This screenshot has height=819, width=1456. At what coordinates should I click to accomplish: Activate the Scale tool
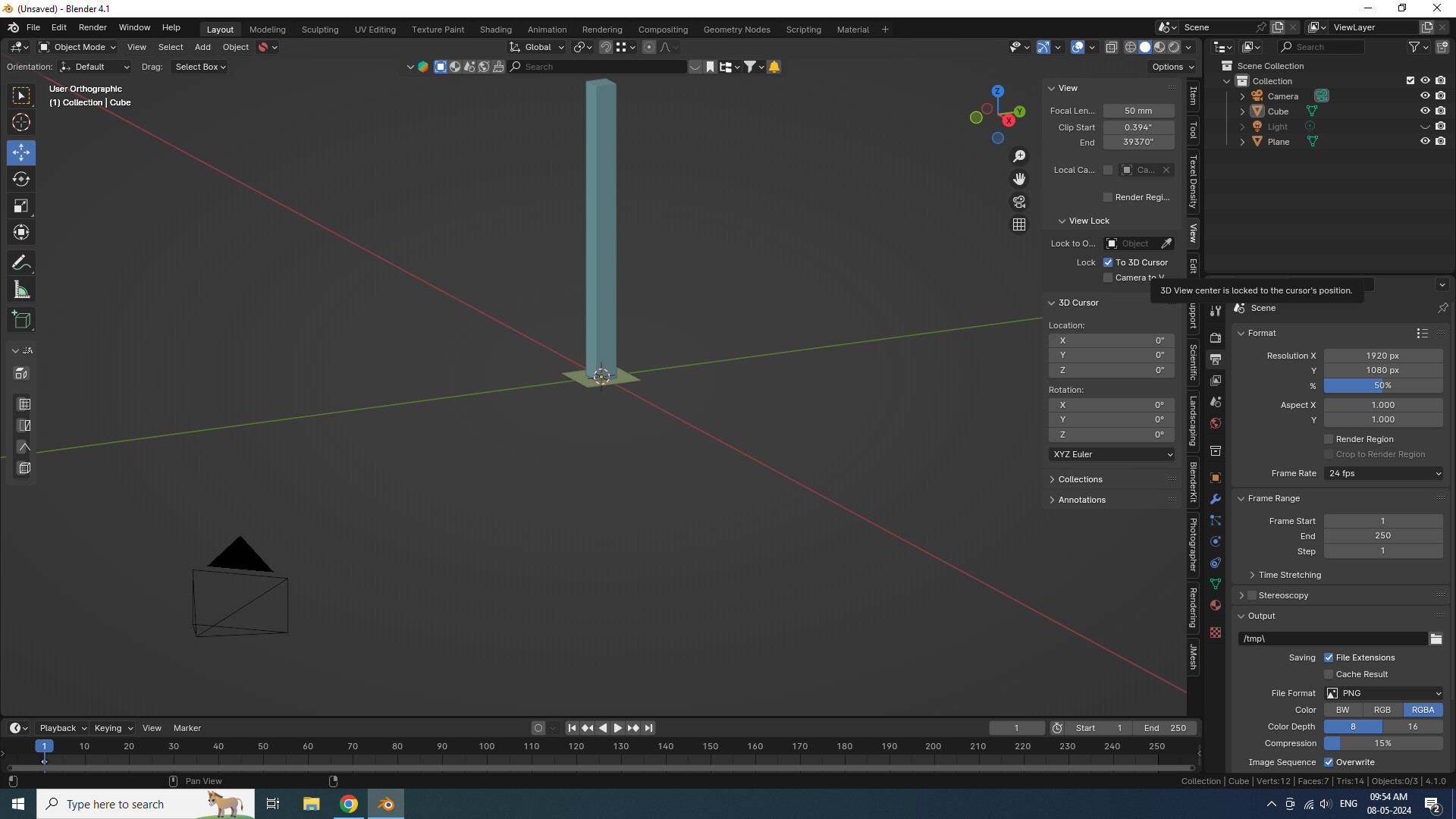21,206
